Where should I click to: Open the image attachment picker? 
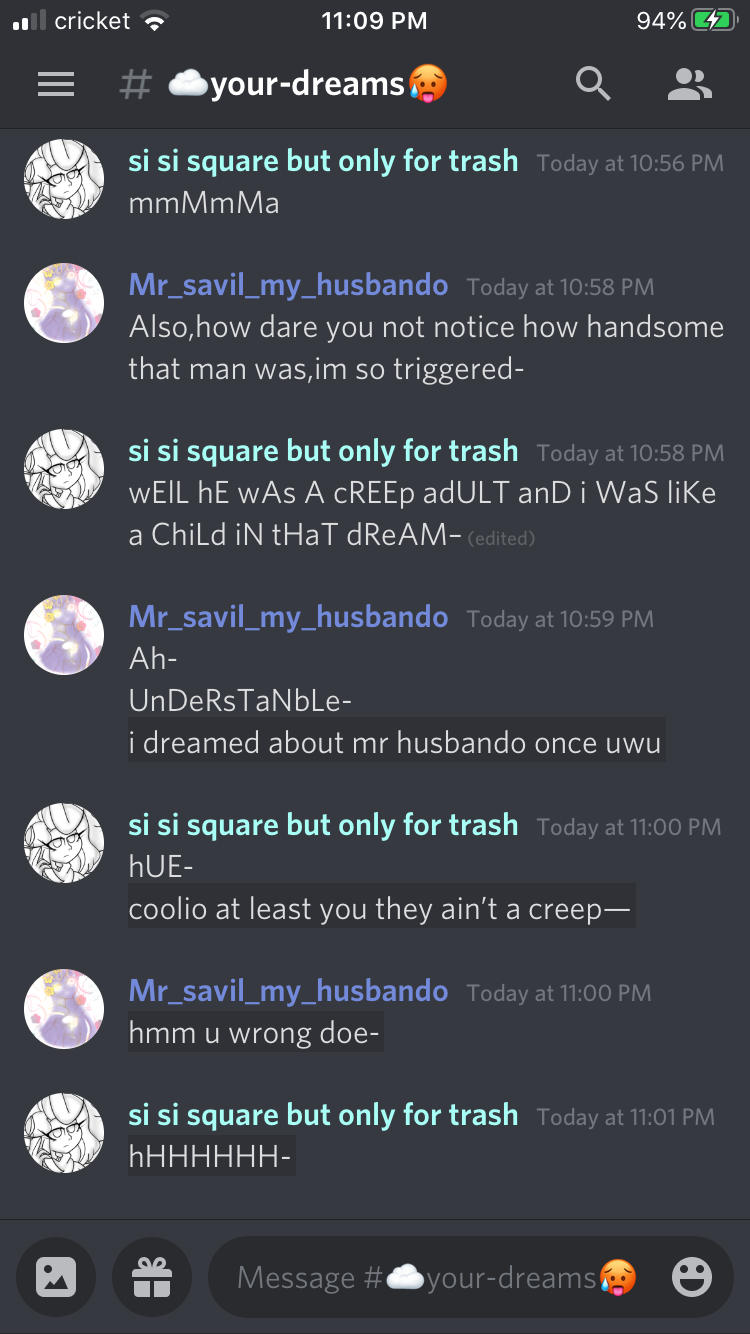(x=56, y=1277)
